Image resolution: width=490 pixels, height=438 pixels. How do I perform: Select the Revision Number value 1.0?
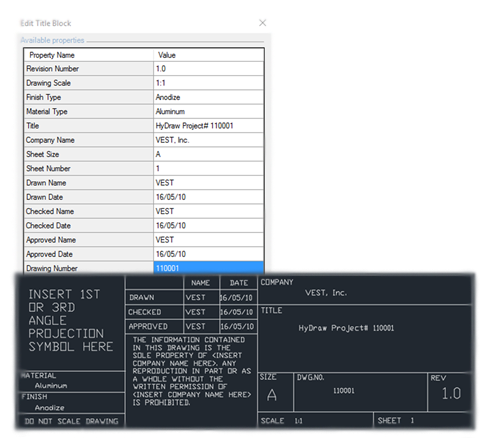209,69
